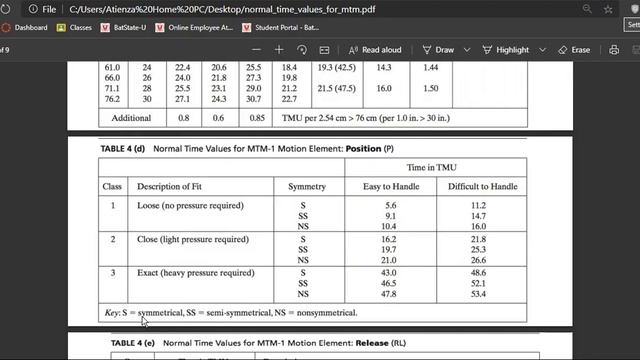
Task: Add page to favorites with star
Action: point(608,9)
